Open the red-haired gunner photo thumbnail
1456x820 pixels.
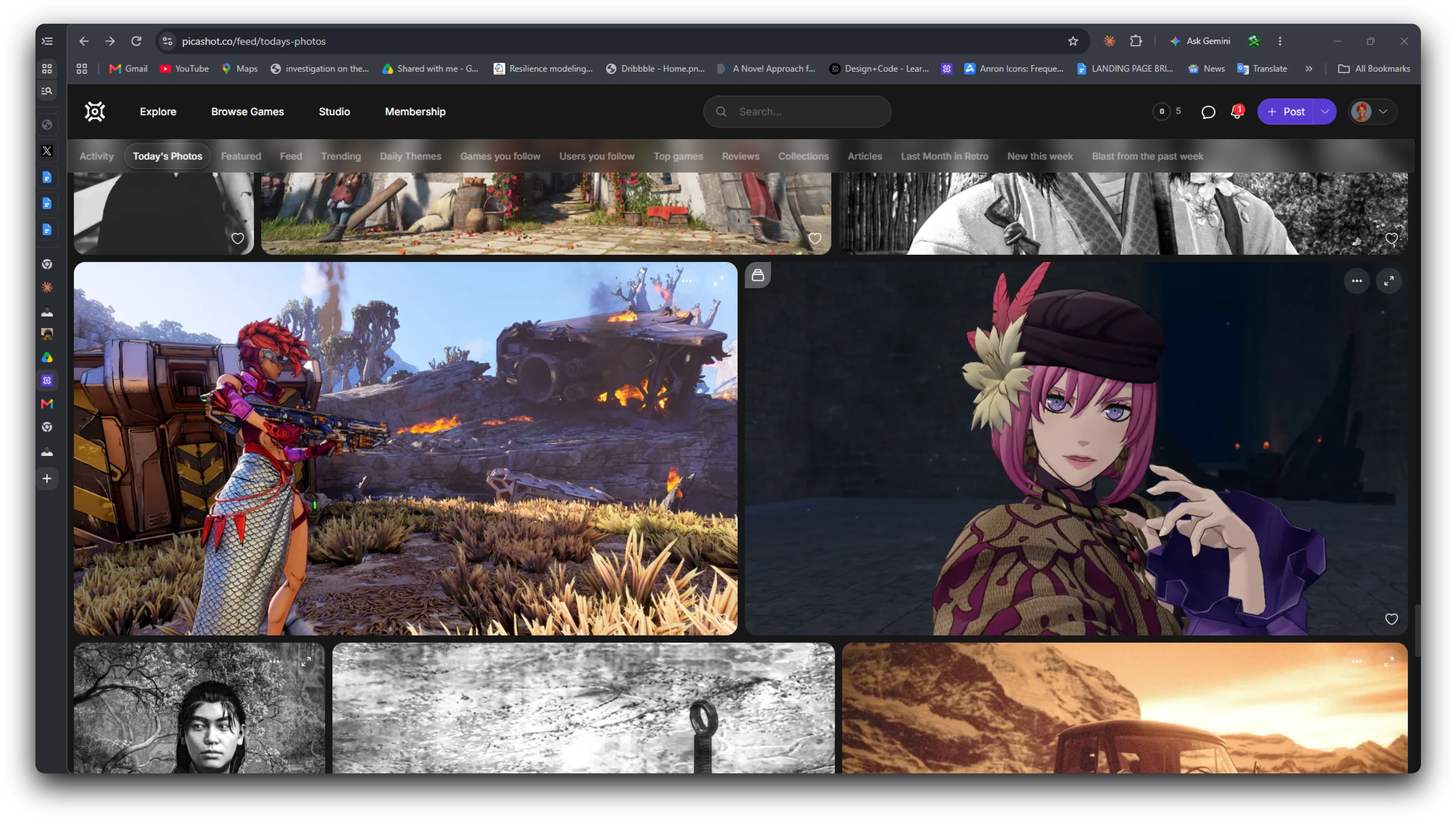click(405, 448)
